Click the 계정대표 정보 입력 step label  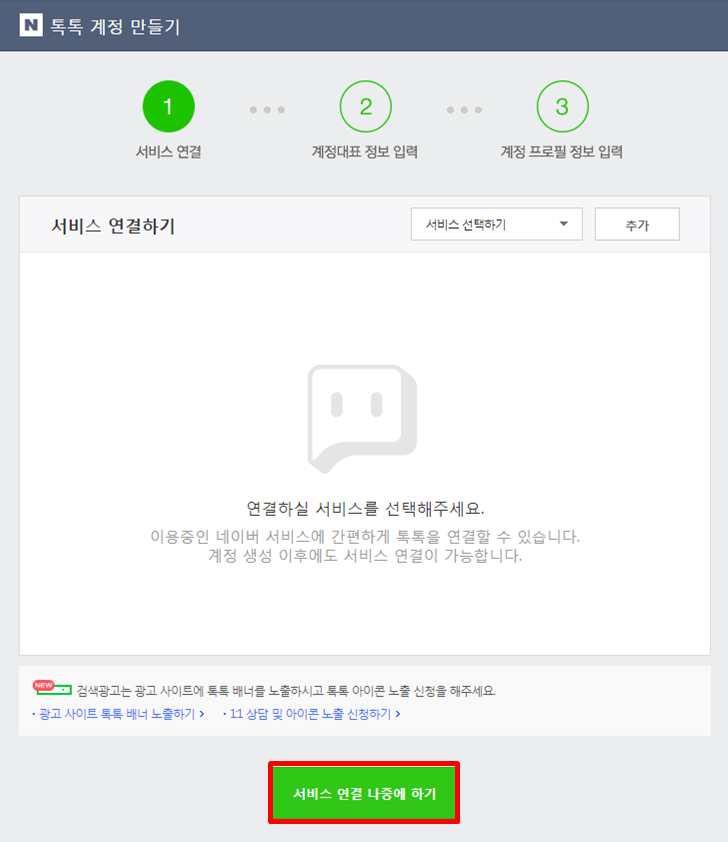tap(365, 152)
